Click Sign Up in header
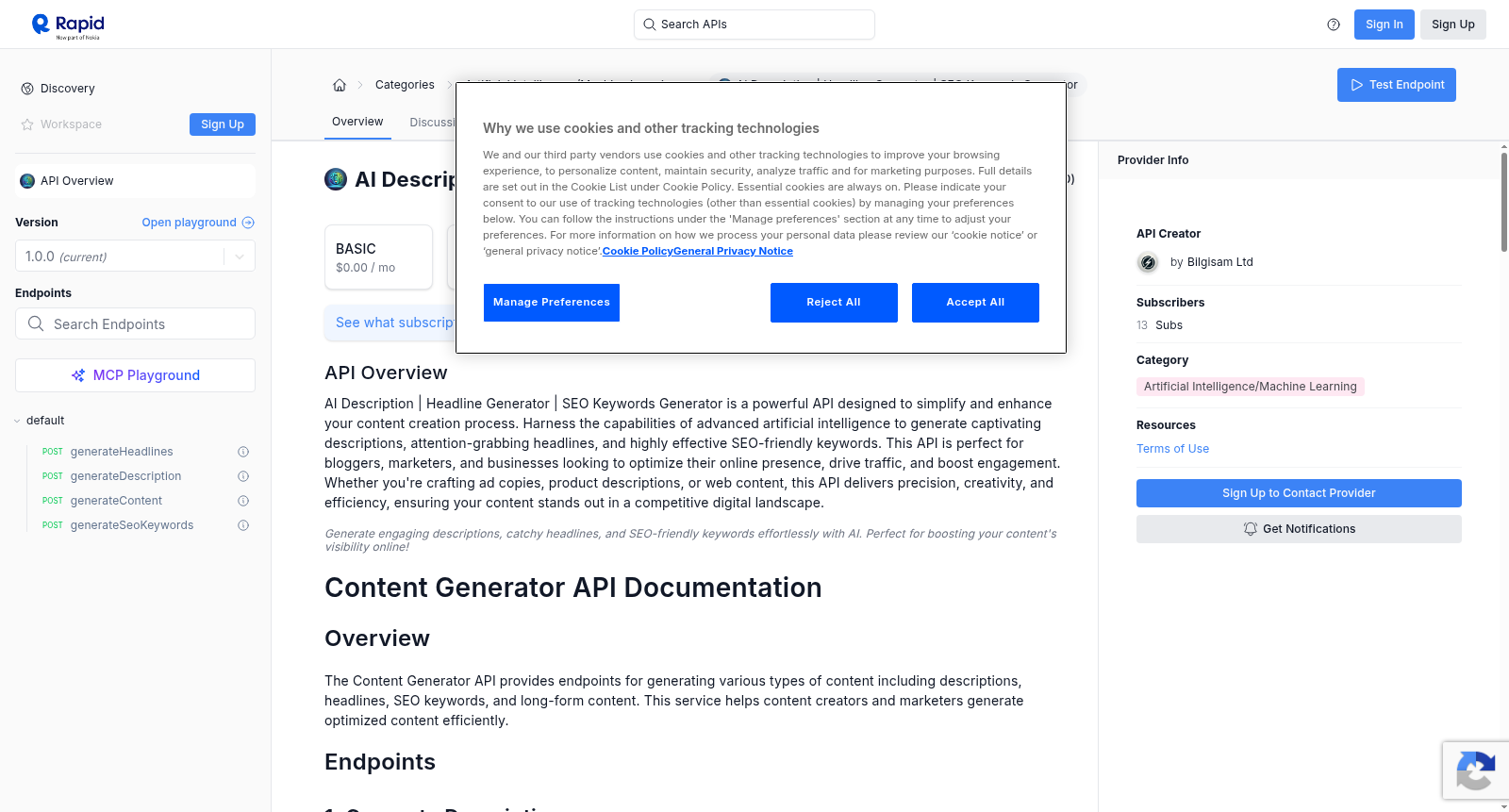 [x=1453, y=25]
